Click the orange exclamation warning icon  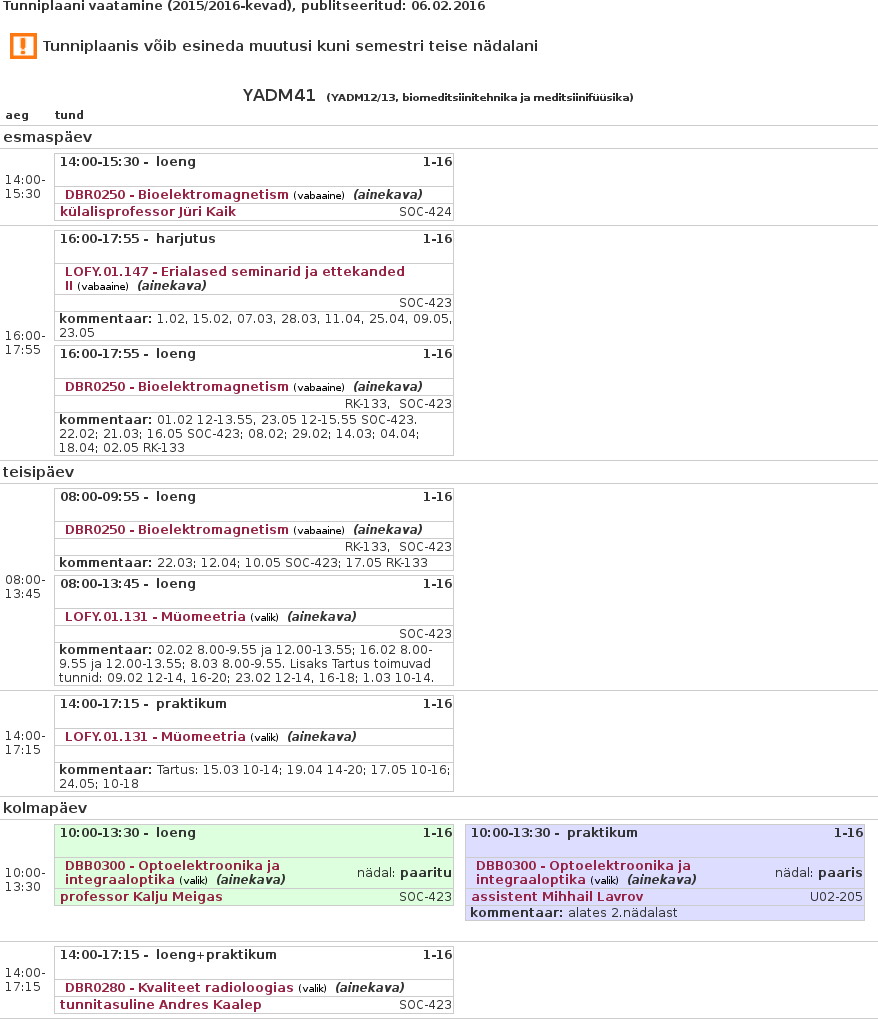coord(23,46)
